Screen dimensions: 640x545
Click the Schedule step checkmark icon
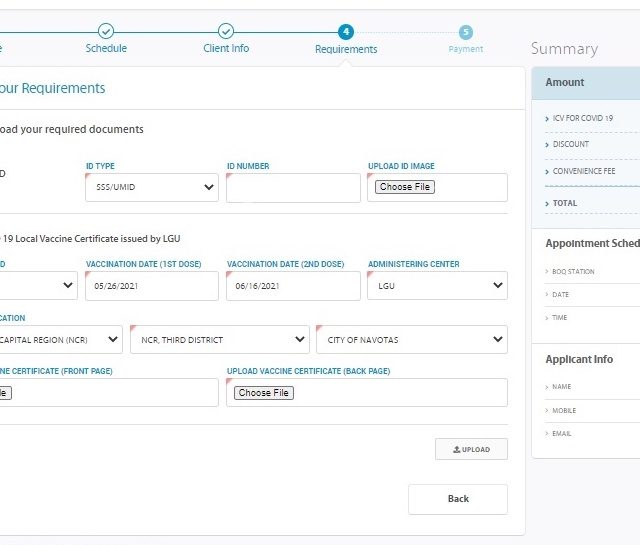tap(106, 32)
